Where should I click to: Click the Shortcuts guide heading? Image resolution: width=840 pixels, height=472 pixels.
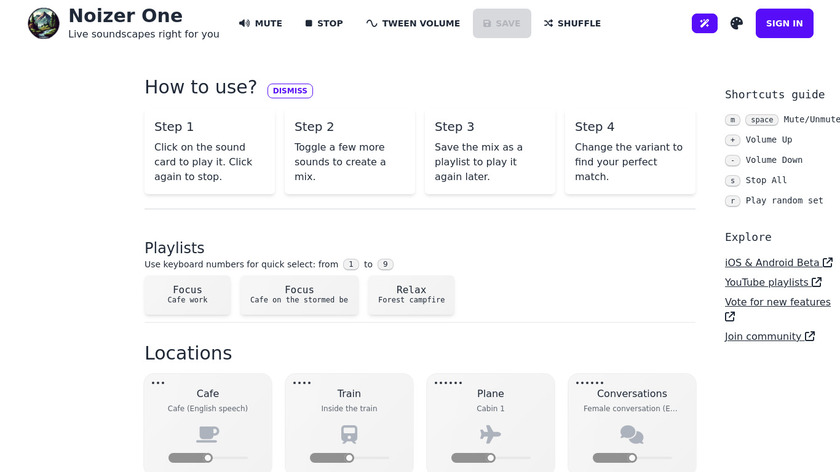click(775, 94)
